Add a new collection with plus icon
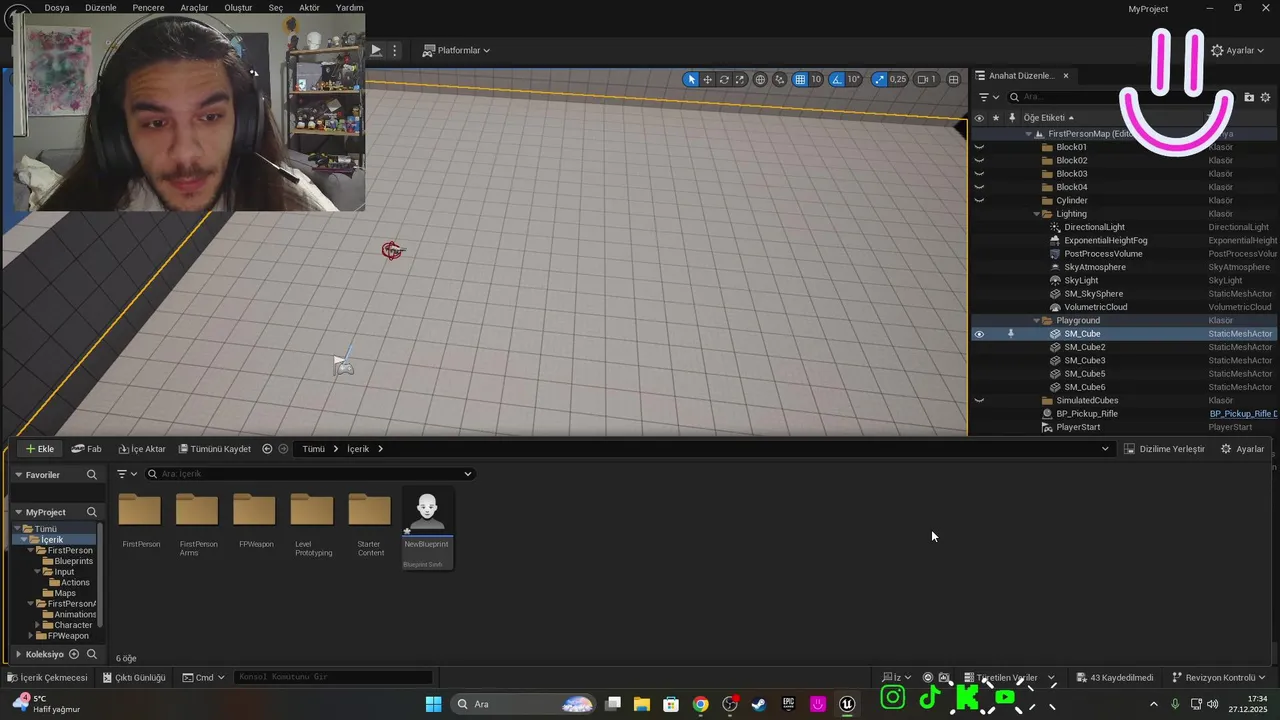The height and width of the screenshot is (720, 1280). tap(74, 654)
